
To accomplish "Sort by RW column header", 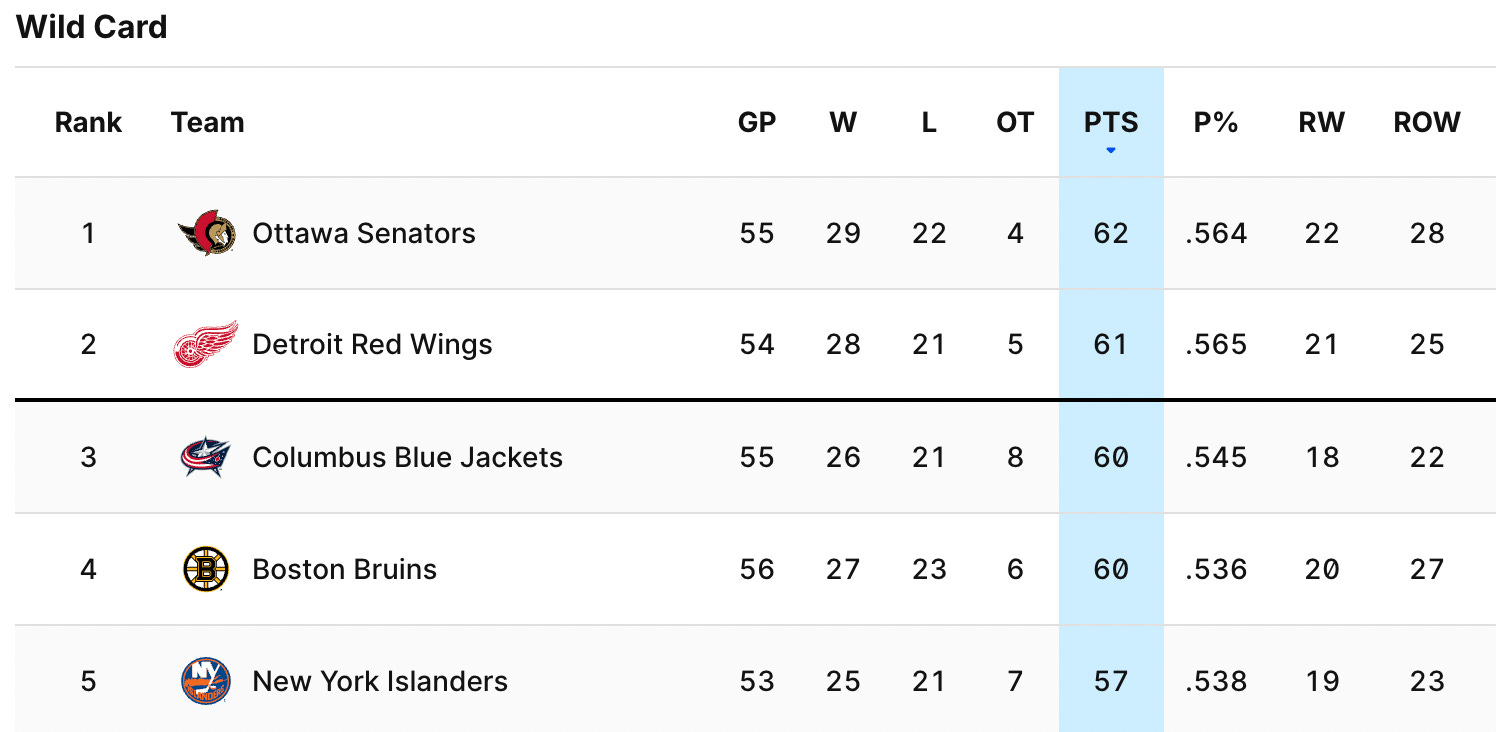I will coord(1322,123).
